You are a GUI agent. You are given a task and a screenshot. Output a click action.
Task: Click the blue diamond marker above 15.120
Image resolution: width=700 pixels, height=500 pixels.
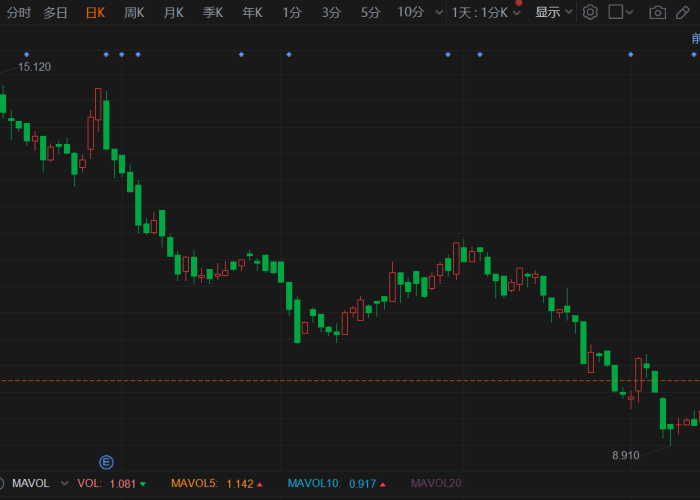[x=26, y=54]
